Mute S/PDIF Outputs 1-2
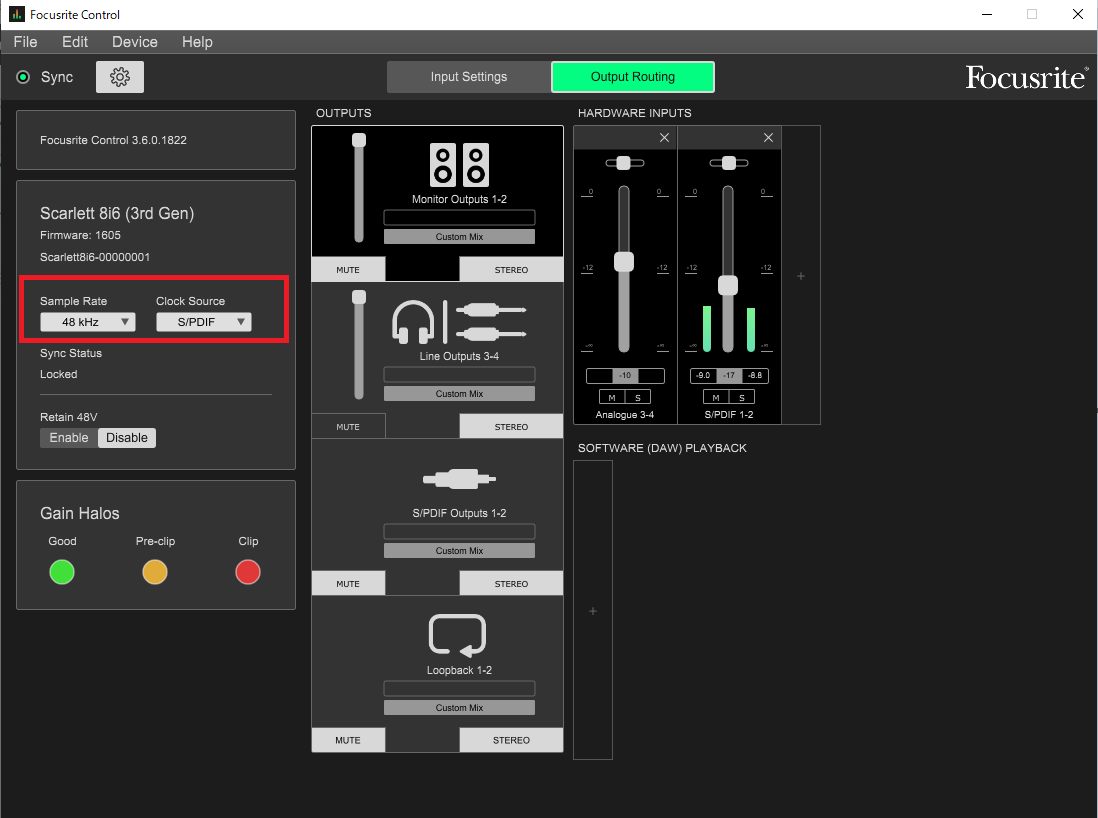Screen dimensions: 1098x818 [348, 583]
